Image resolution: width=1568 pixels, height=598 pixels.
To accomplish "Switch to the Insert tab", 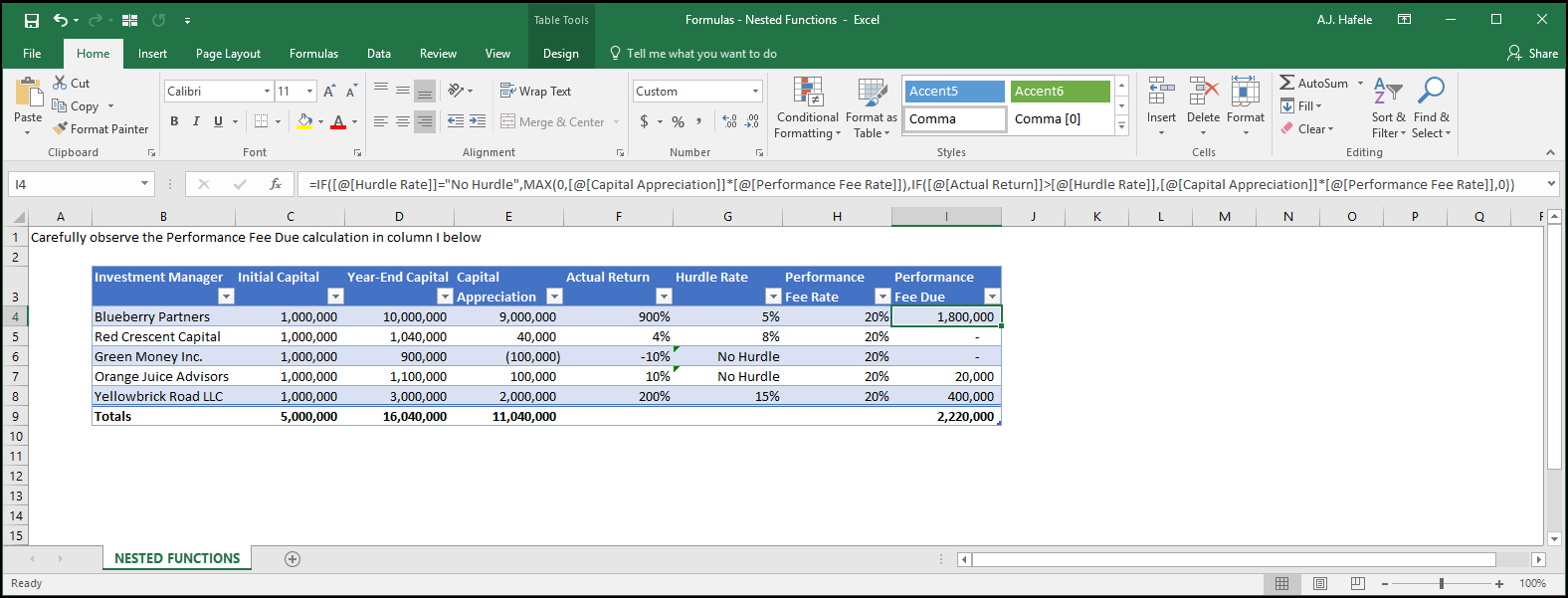I will tap(152, 54).
